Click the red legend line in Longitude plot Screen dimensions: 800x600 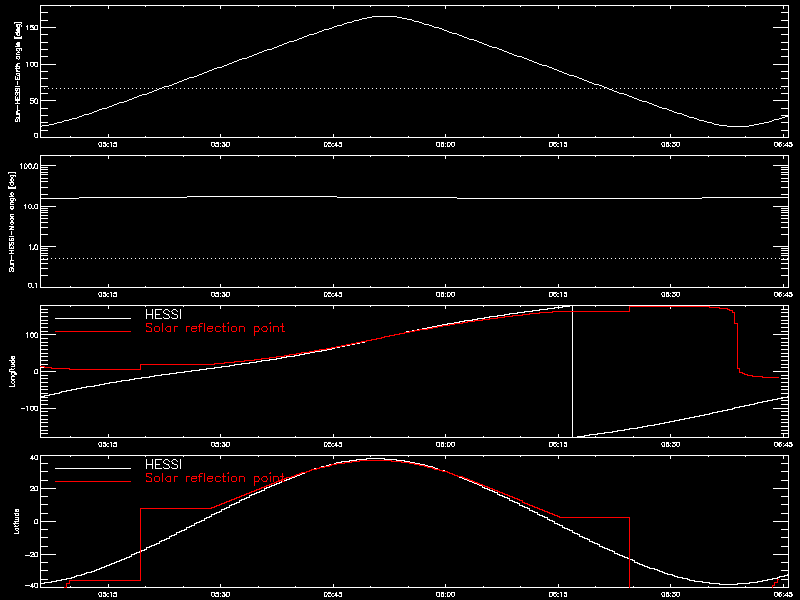93,332
